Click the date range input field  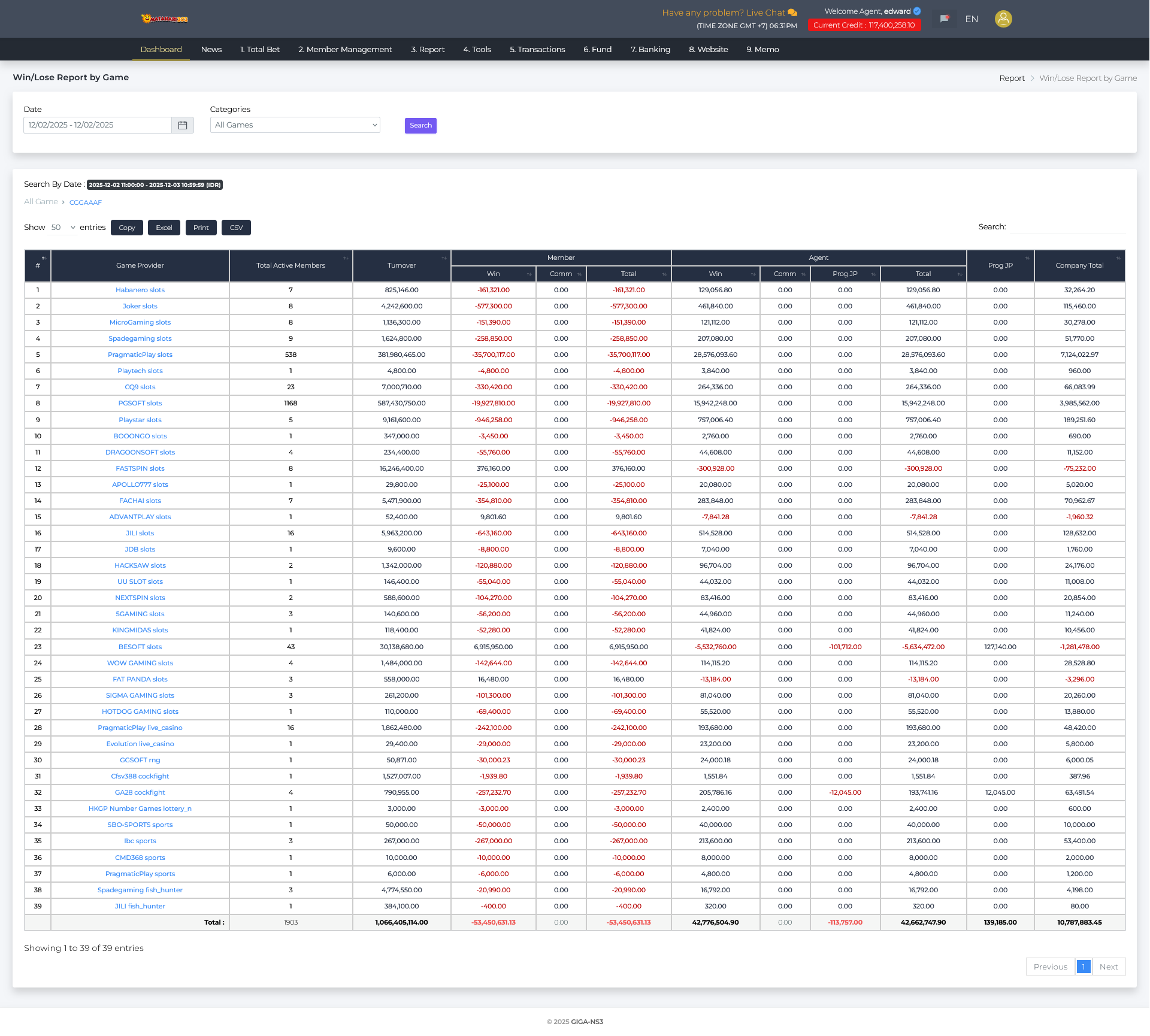98,125
